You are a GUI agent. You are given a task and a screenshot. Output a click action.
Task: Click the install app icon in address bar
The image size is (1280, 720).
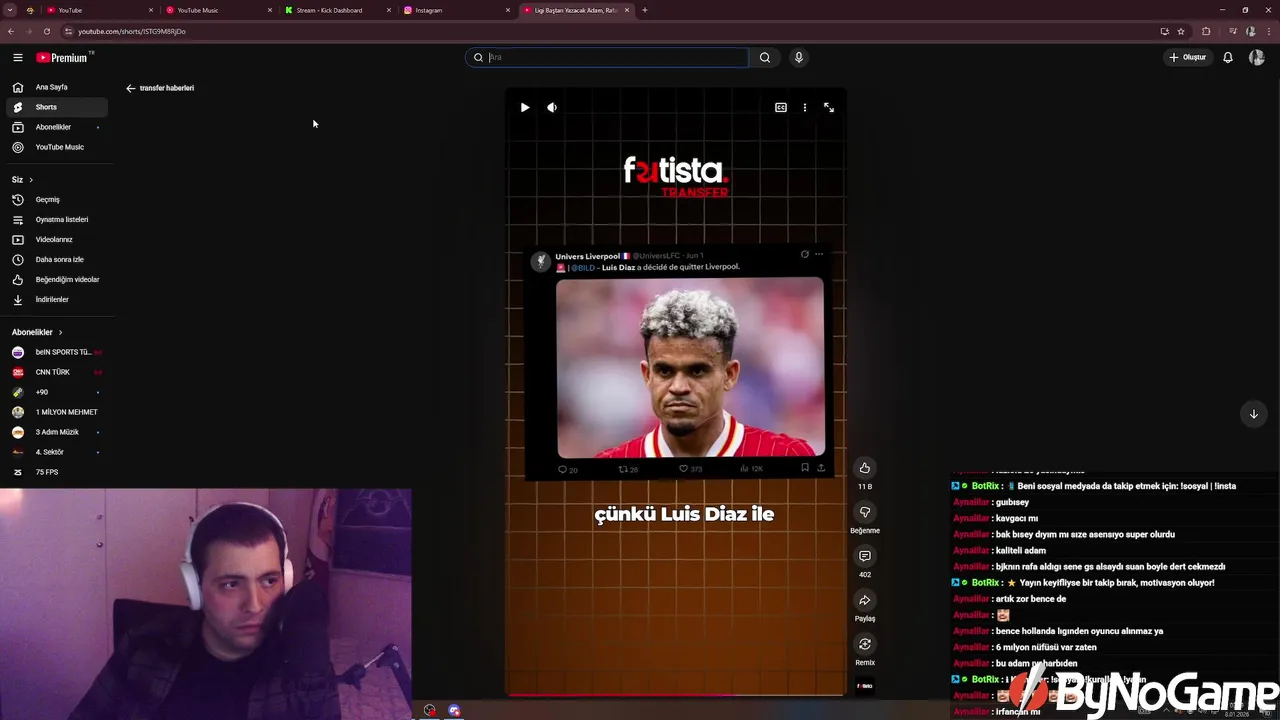pos(1164,31)
